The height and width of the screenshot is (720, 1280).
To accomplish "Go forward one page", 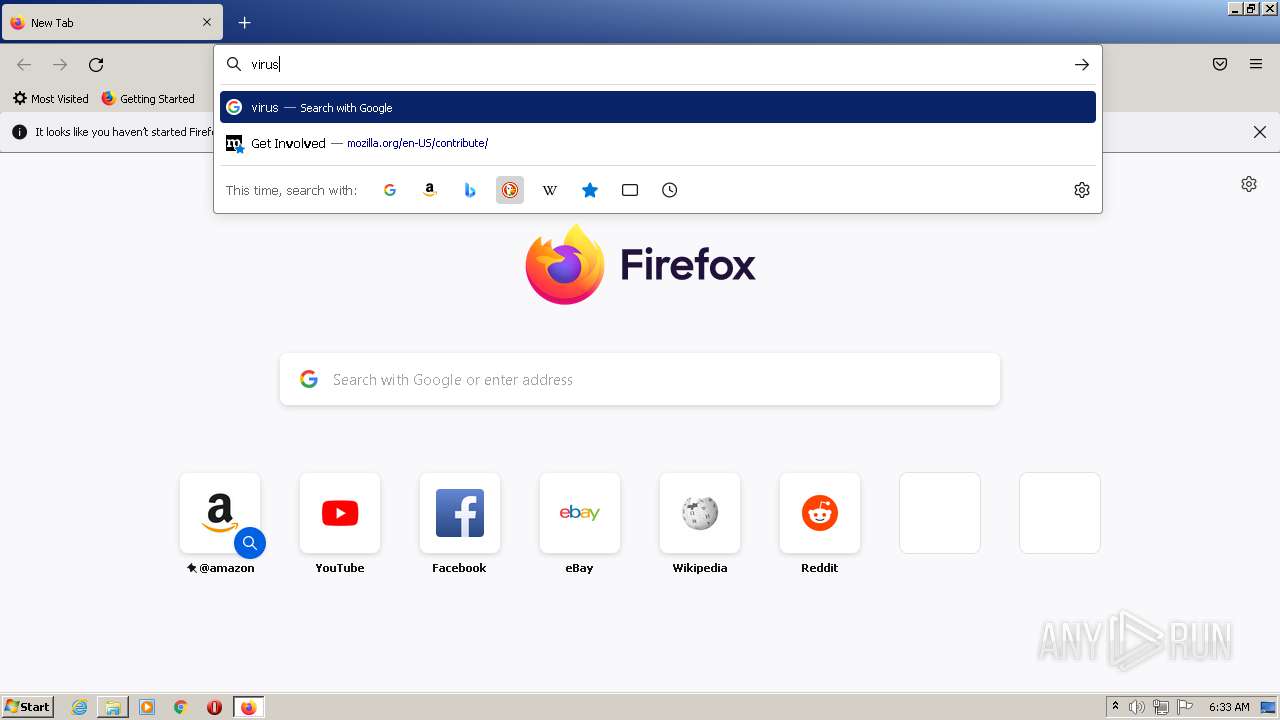I will point(60,65).
